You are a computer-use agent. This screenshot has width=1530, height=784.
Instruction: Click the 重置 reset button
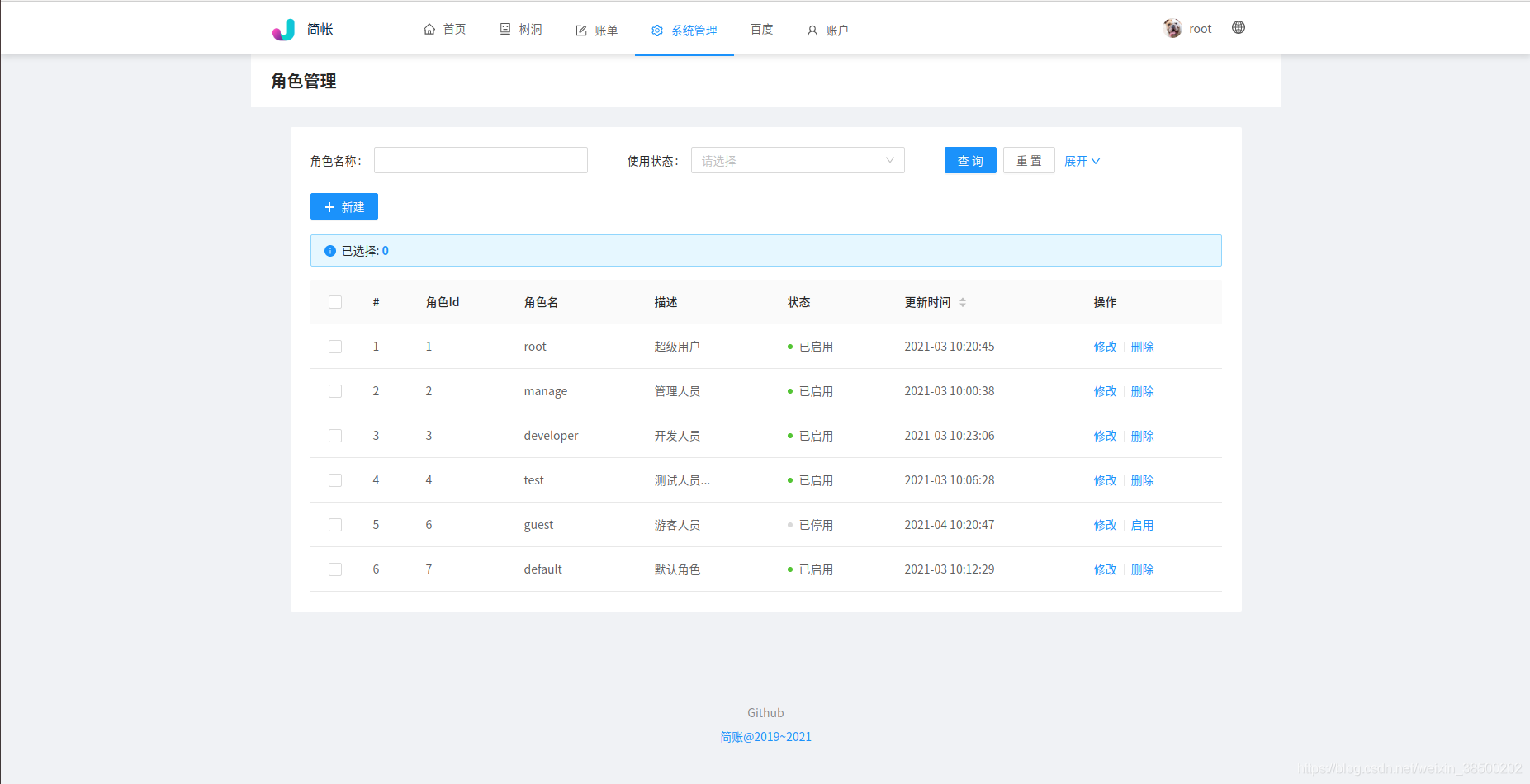coord(1029,160)
